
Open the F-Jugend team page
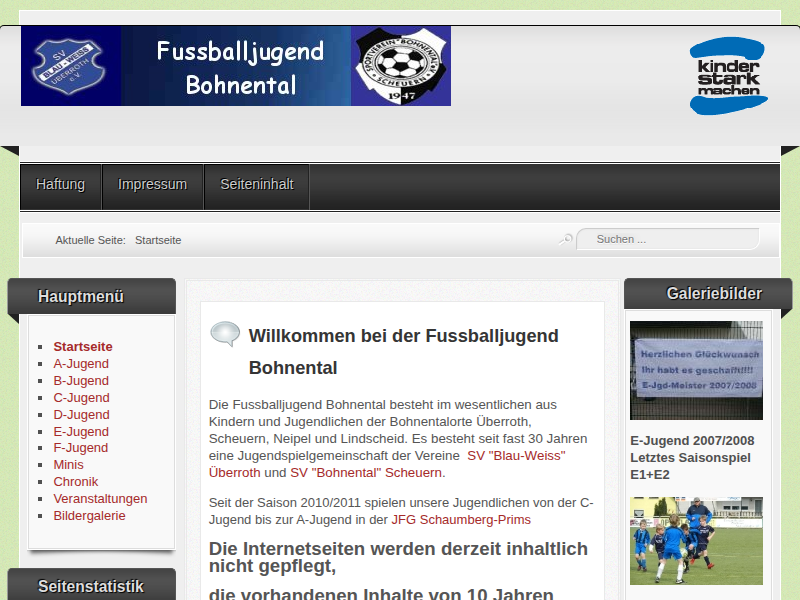(81, 448)
